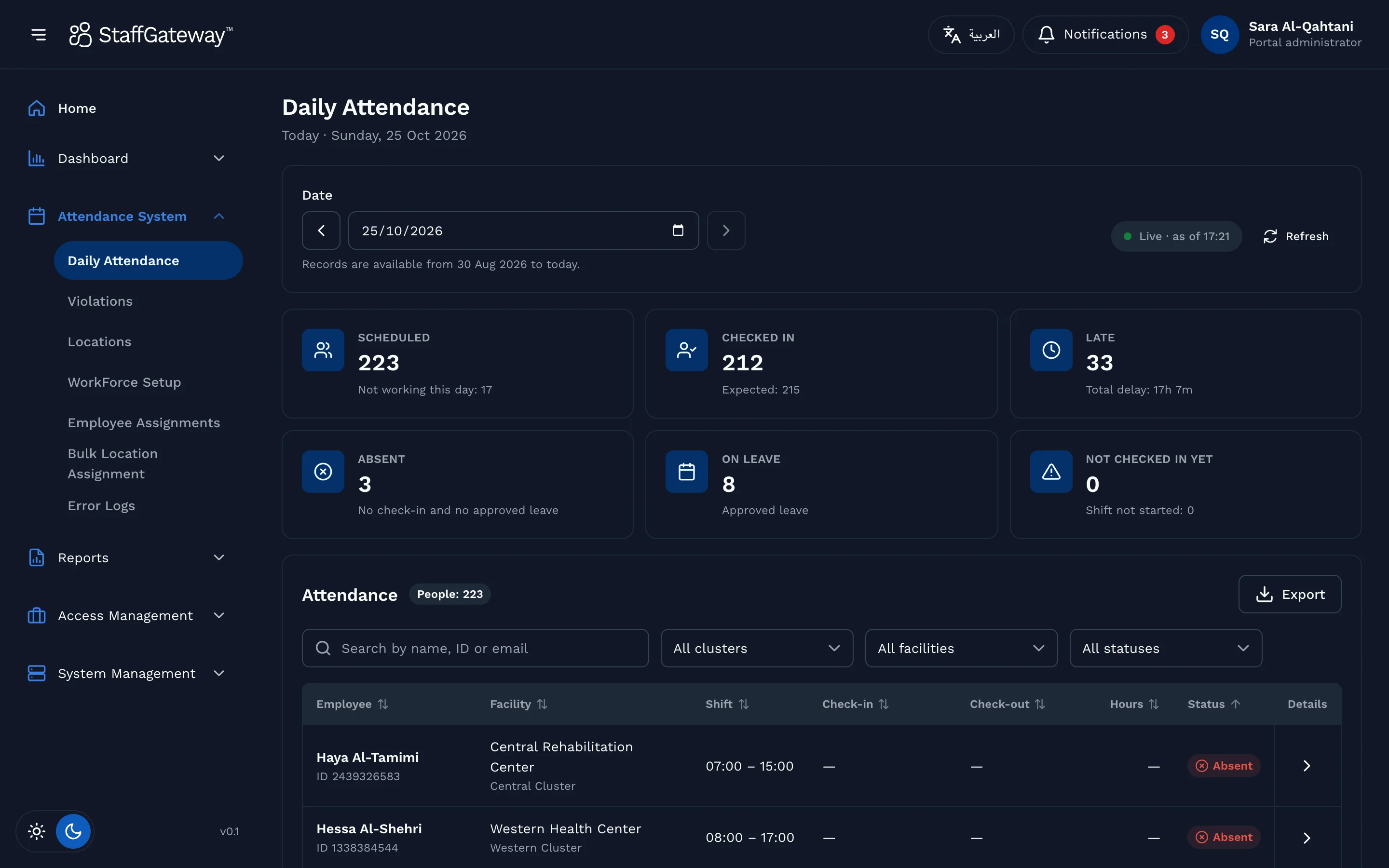Expand System Management menu
This screenshot has width=1389, height=868.
click(126, 674)
